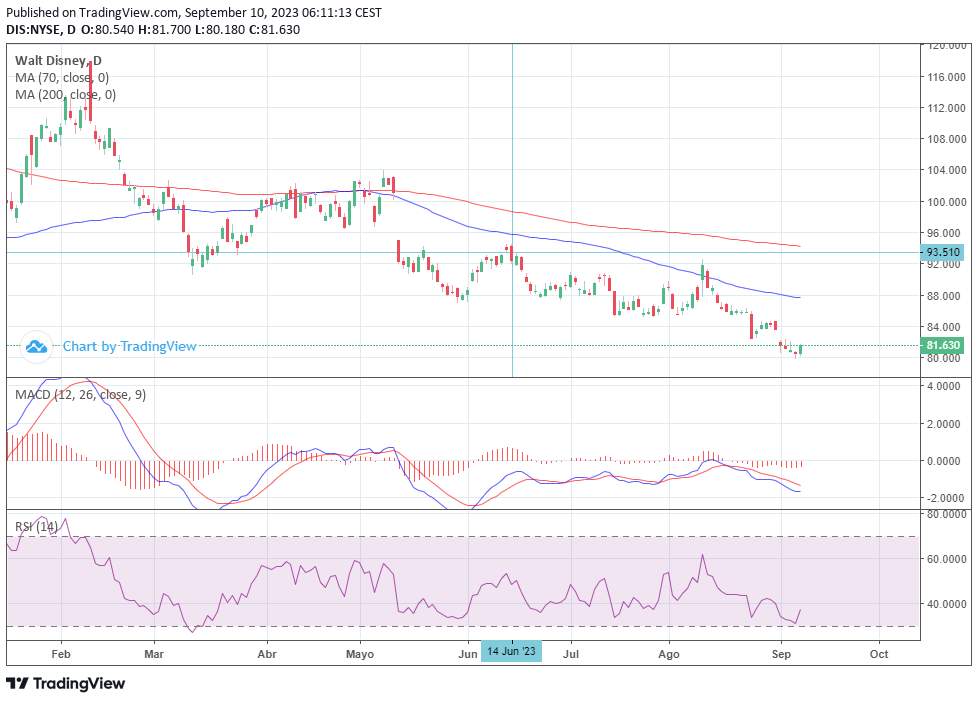Click the 'Jun' label on time axis
Viewport: 978px width, 702px height.
tap(468, 654)
